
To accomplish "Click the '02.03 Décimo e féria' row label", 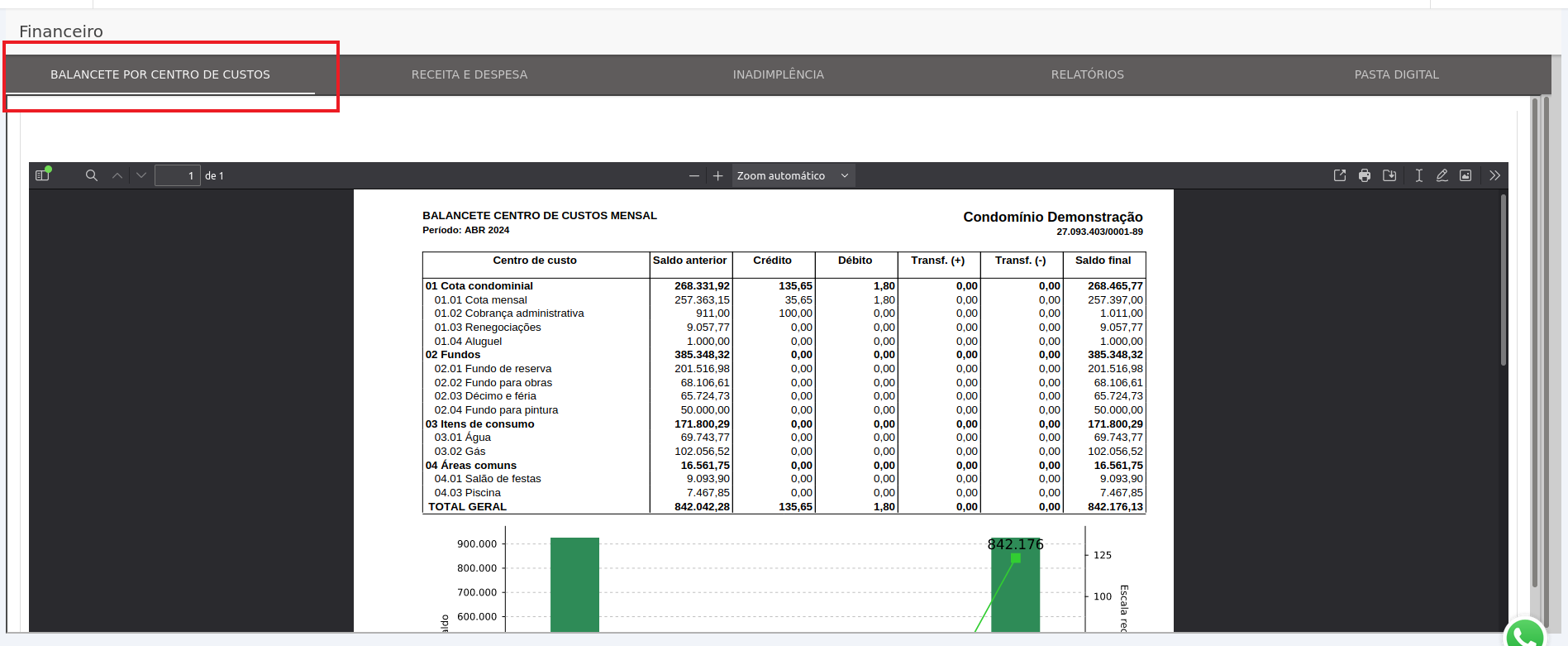I will [485, 396].
